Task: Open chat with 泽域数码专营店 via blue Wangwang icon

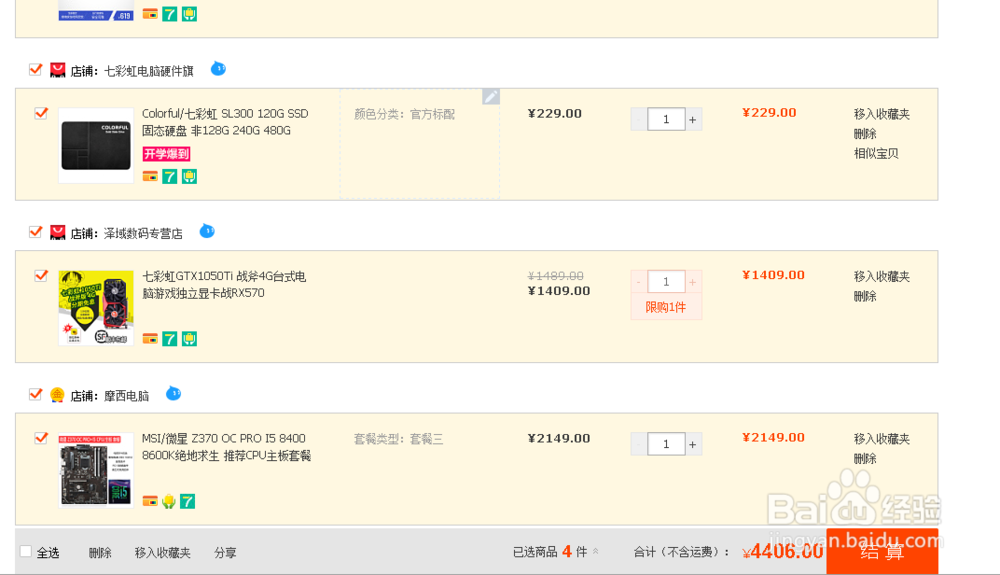Action: point(207,231)
